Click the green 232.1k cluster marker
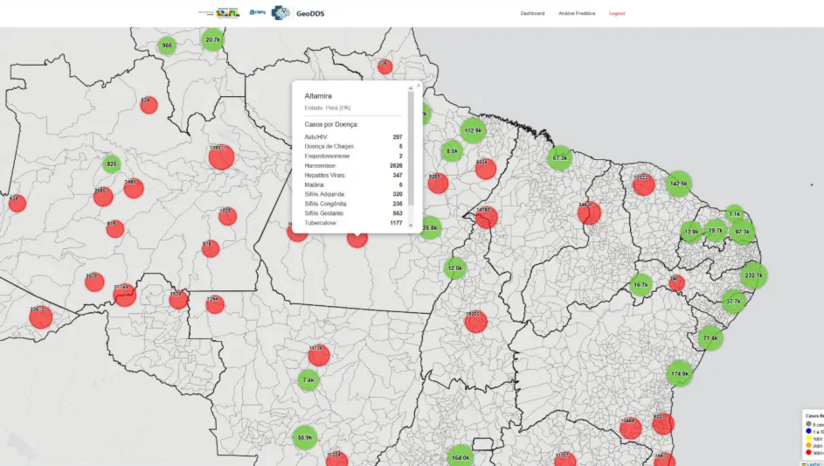824x466 pixels. tap(754, 275)
